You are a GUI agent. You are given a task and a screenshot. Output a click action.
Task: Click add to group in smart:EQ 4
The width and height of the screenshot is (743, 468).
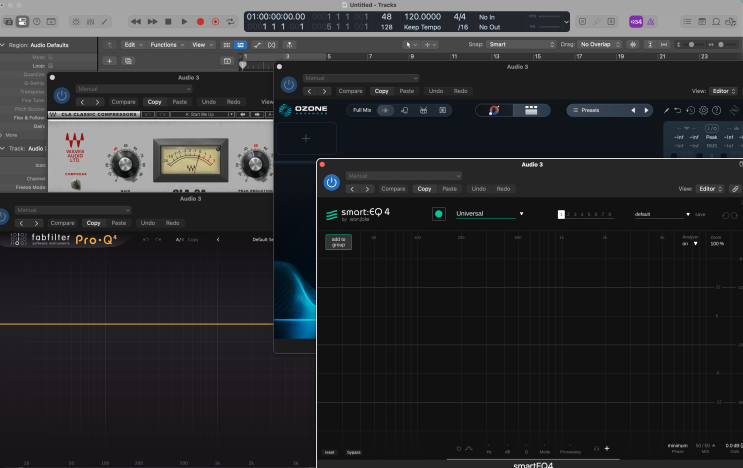tap(338, 242)
